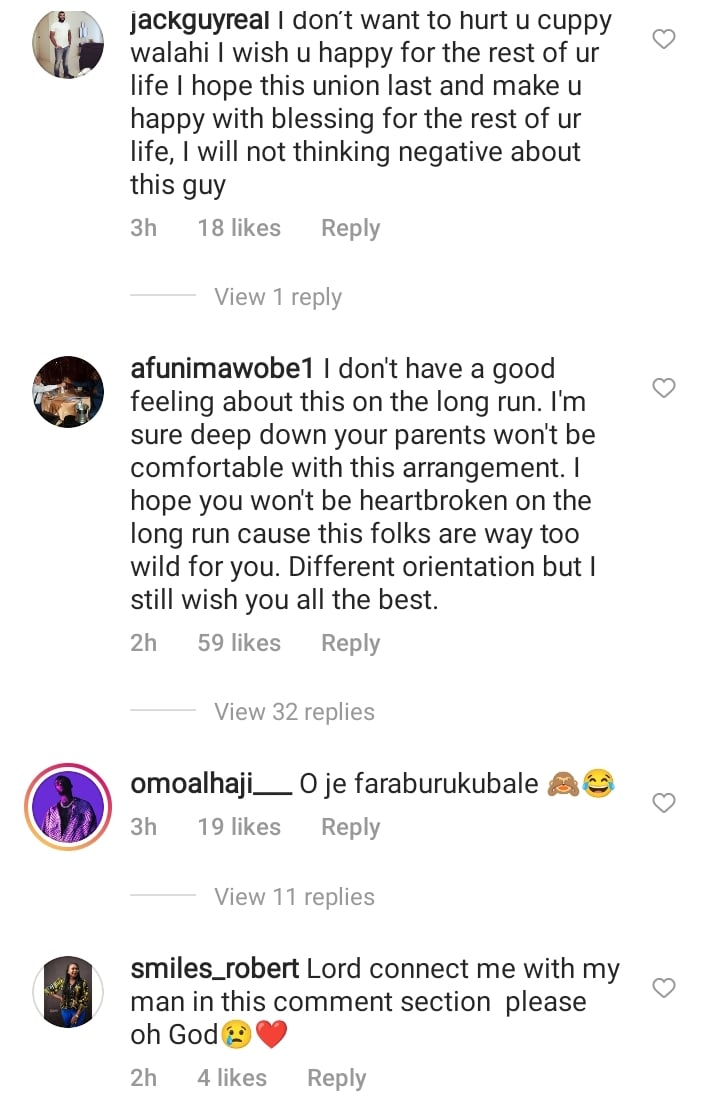Screen dimensions: 720x1103
Task: View omoalhaji___'s story avatar
Action: click(68, 806)
